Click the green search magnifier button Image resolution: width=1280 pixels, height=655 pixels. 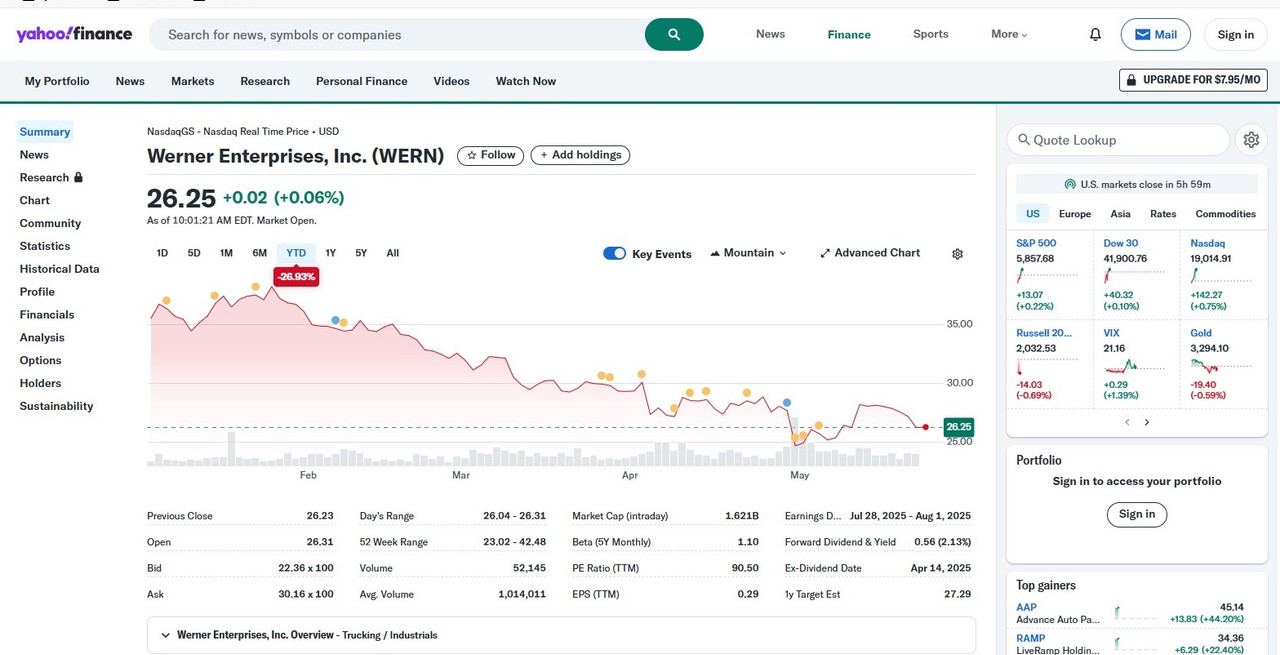pyautogui.click(x=674, y=34)
